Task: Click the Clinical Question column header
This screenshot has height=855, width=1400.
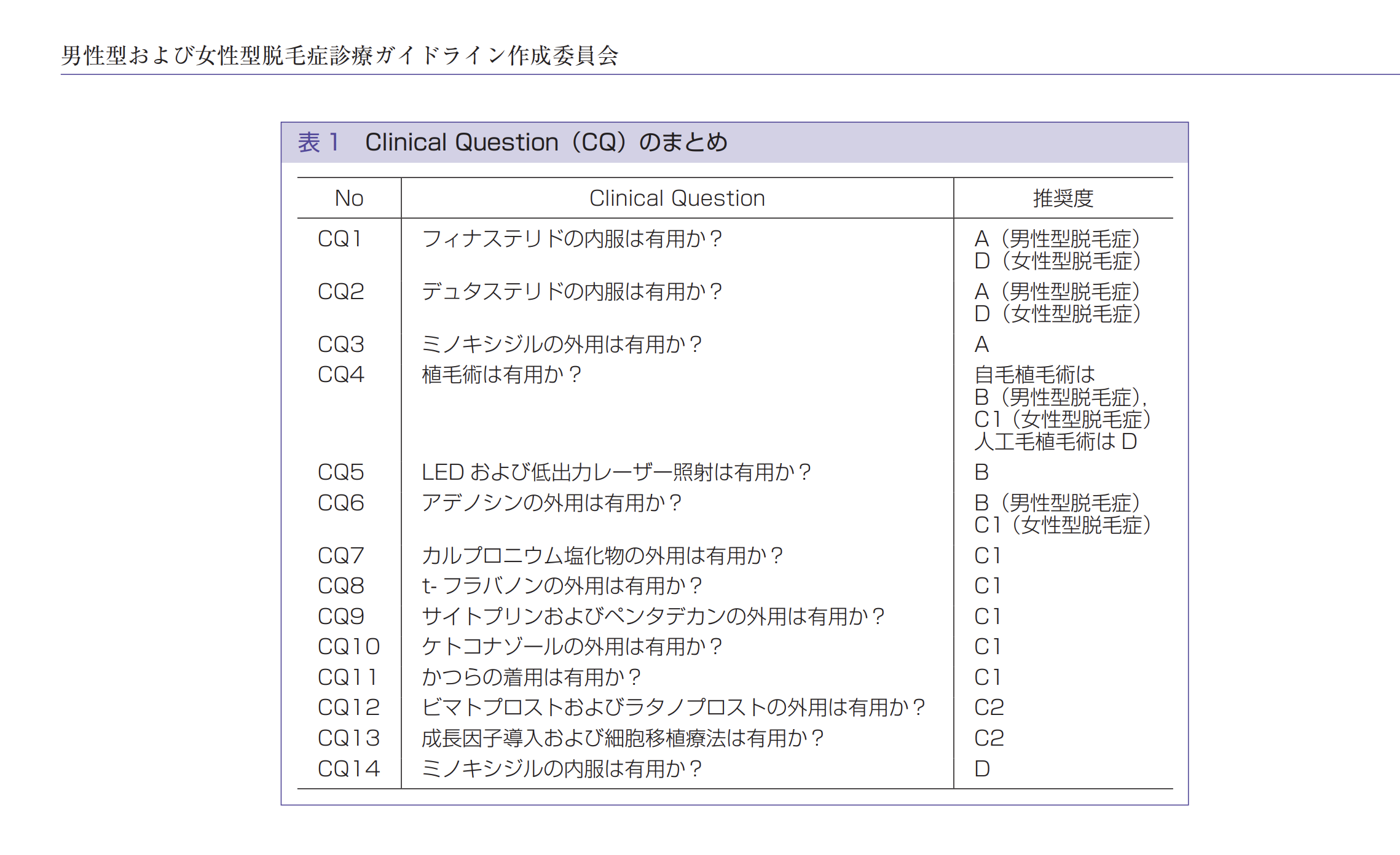Action: 677,198
